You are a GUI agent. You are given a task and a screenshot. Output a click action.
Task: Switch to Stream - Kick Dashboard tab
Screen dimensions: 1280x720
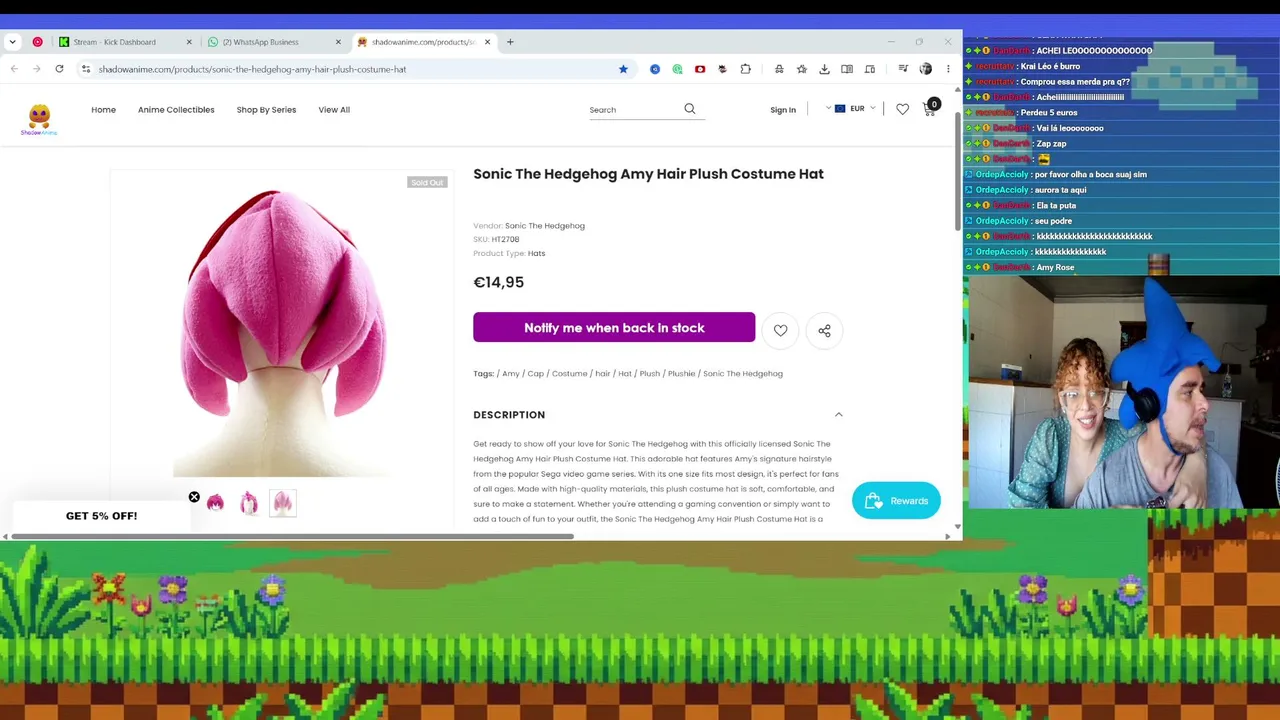tap(124, 42)
